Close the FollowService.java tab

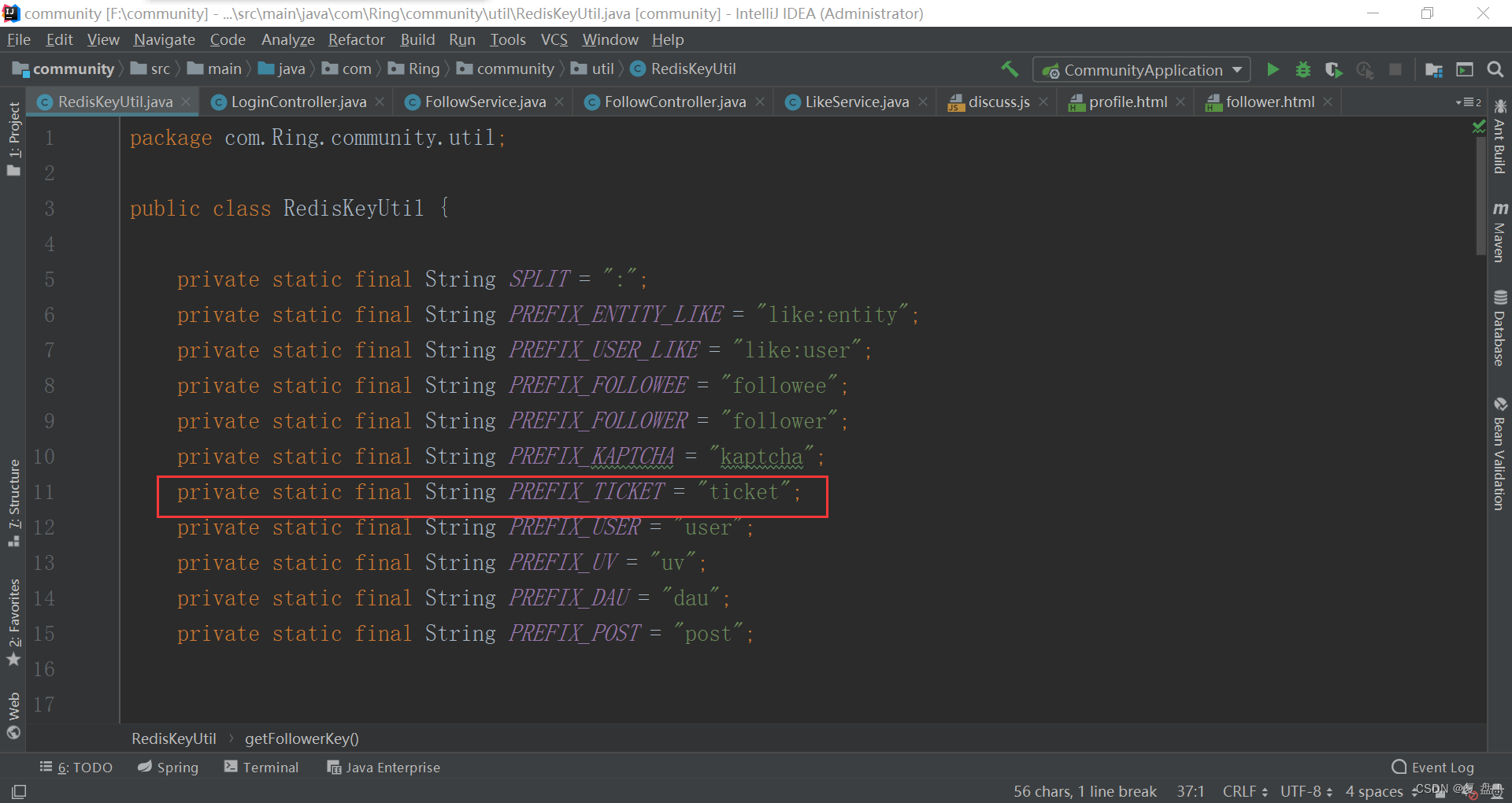tap(559, 102)
